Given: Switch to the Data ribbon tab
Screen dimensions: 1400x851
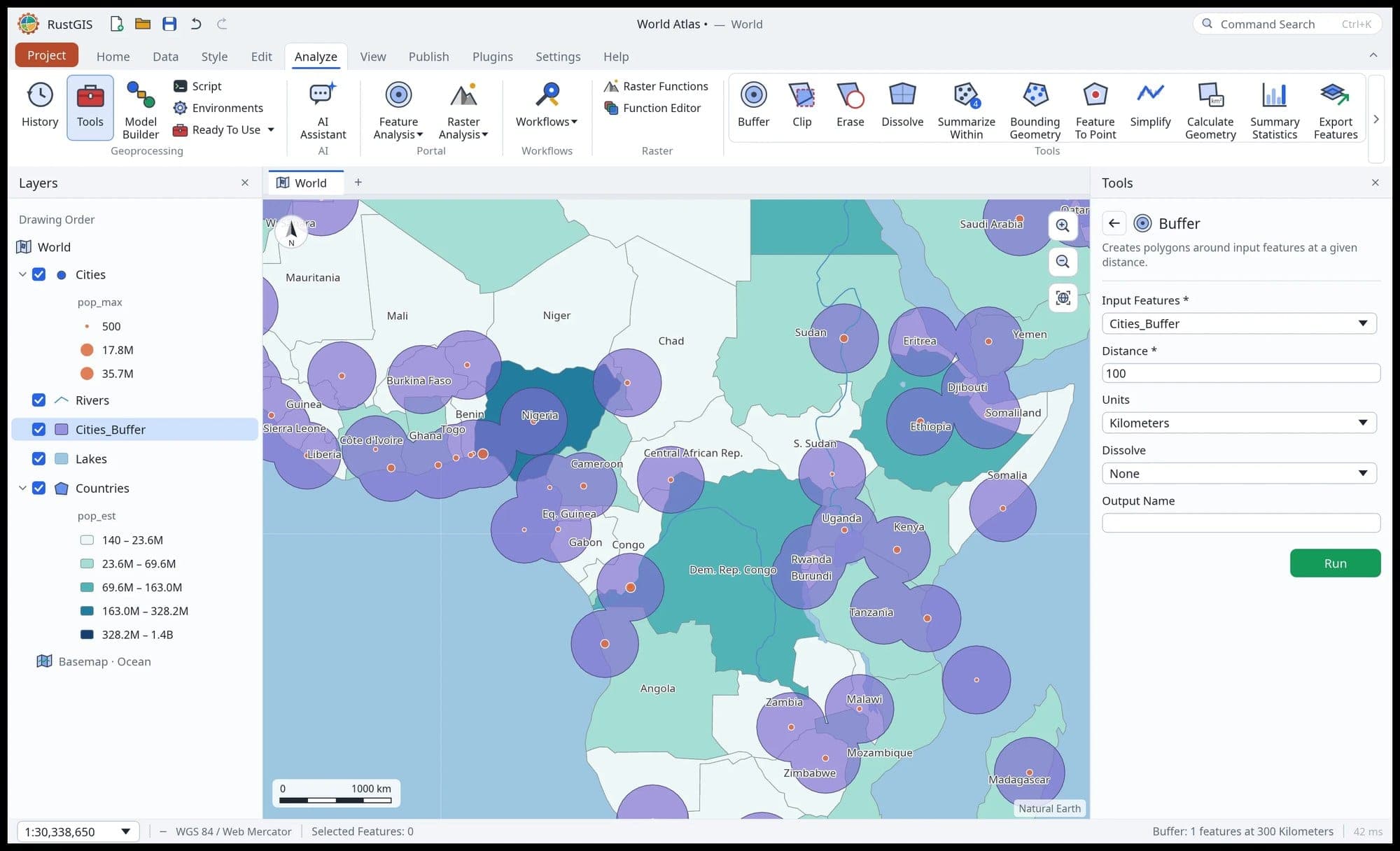Looking at the screenshot, I should (x=165, y=57).
